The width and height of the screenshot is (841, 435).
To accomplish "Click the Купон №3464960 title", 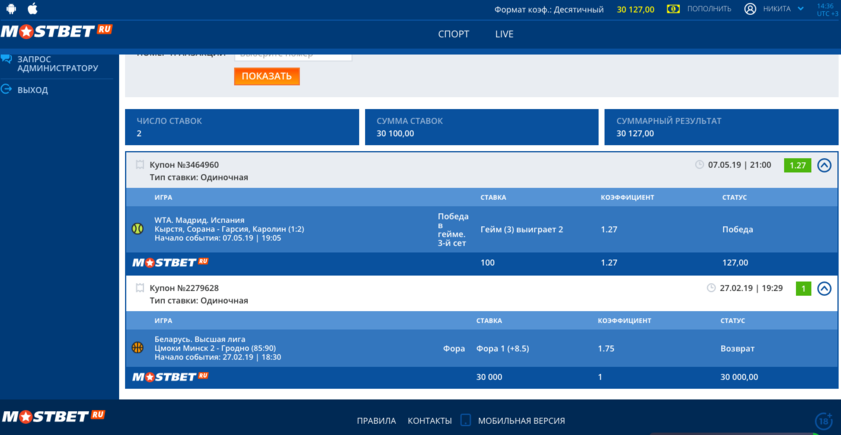I will point(184,165).
